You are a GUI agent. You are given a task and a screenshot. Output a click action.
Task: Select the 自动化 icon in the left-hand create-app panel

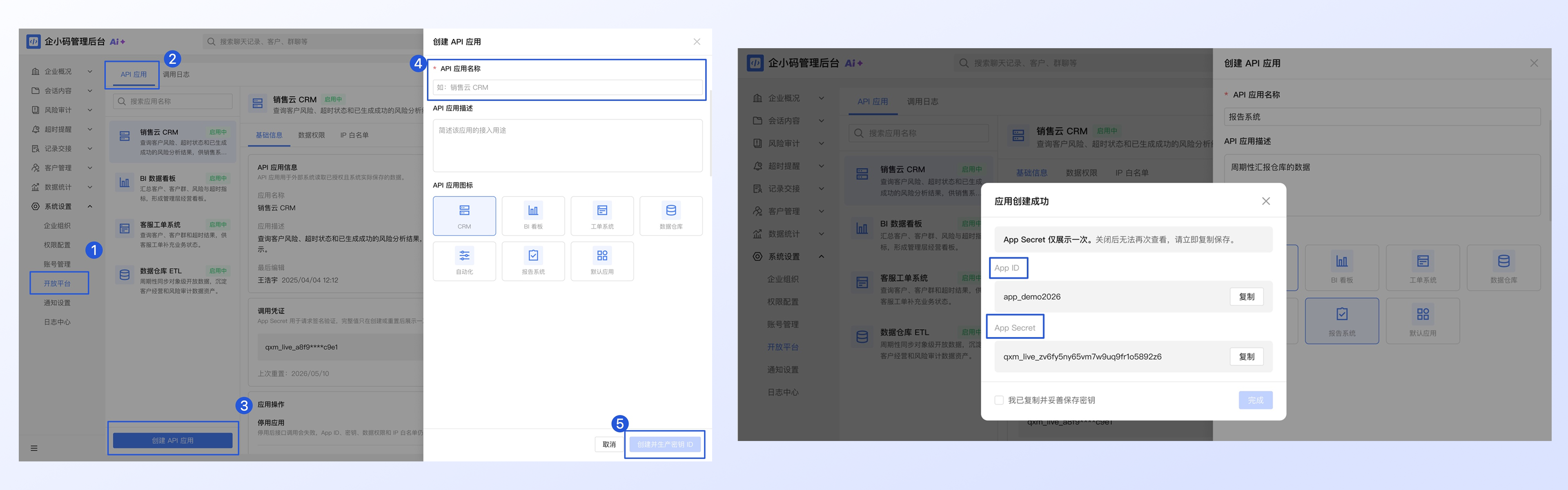coord(464,261)
